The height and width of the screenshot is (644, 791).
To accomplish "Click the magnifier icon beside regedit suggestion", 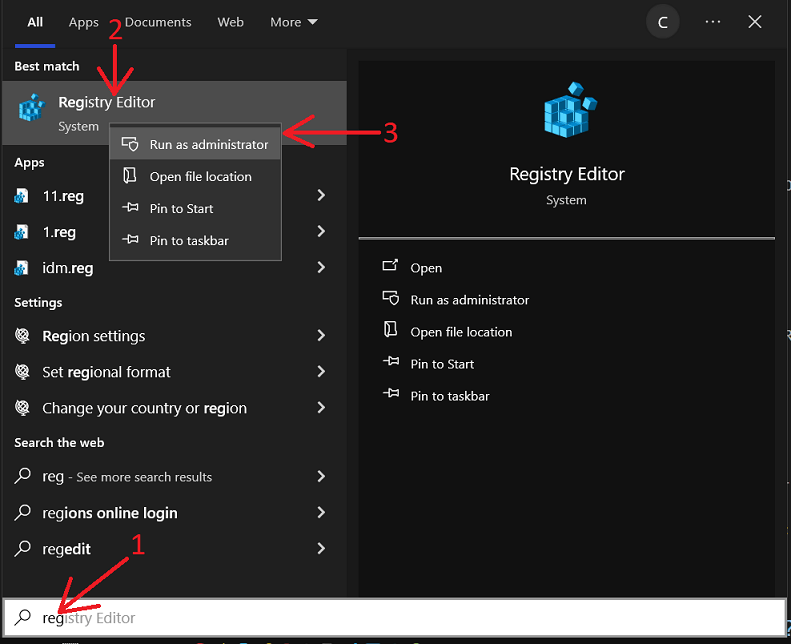I will [23, 548].
